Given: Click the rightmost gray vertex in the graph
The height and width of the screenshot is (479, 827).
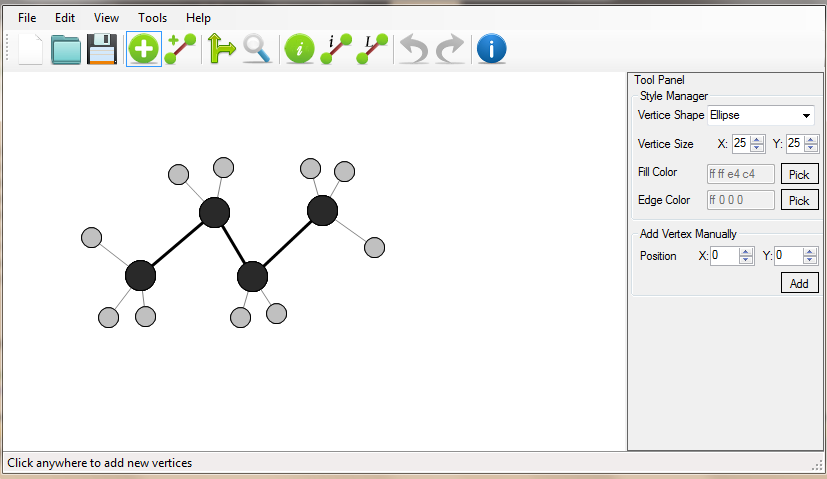Looking at the screenshot, I should [x=374, y=247].
